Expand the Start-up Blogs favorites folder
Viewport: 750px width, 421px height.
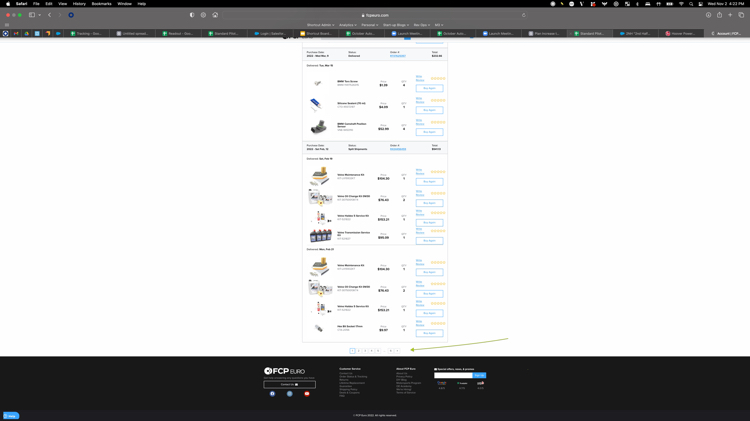(x=396, y=25)
